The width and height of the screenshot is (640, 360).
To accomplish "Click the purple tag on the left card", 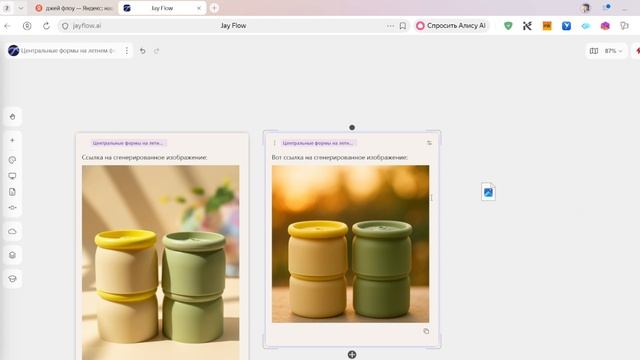I will pos(128,143).
